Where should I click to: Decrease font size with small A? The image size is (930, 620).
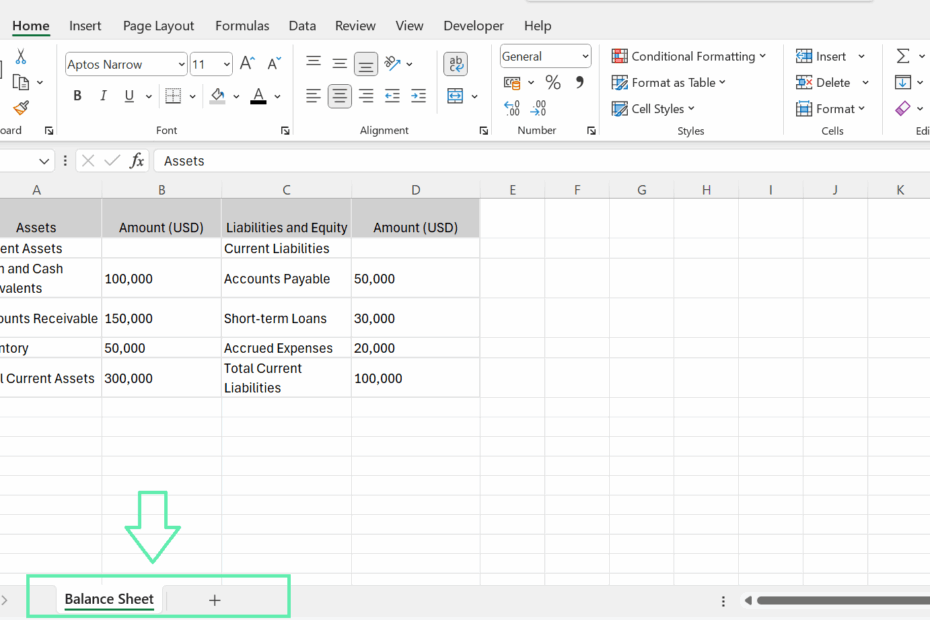click(x=273, y=63)
